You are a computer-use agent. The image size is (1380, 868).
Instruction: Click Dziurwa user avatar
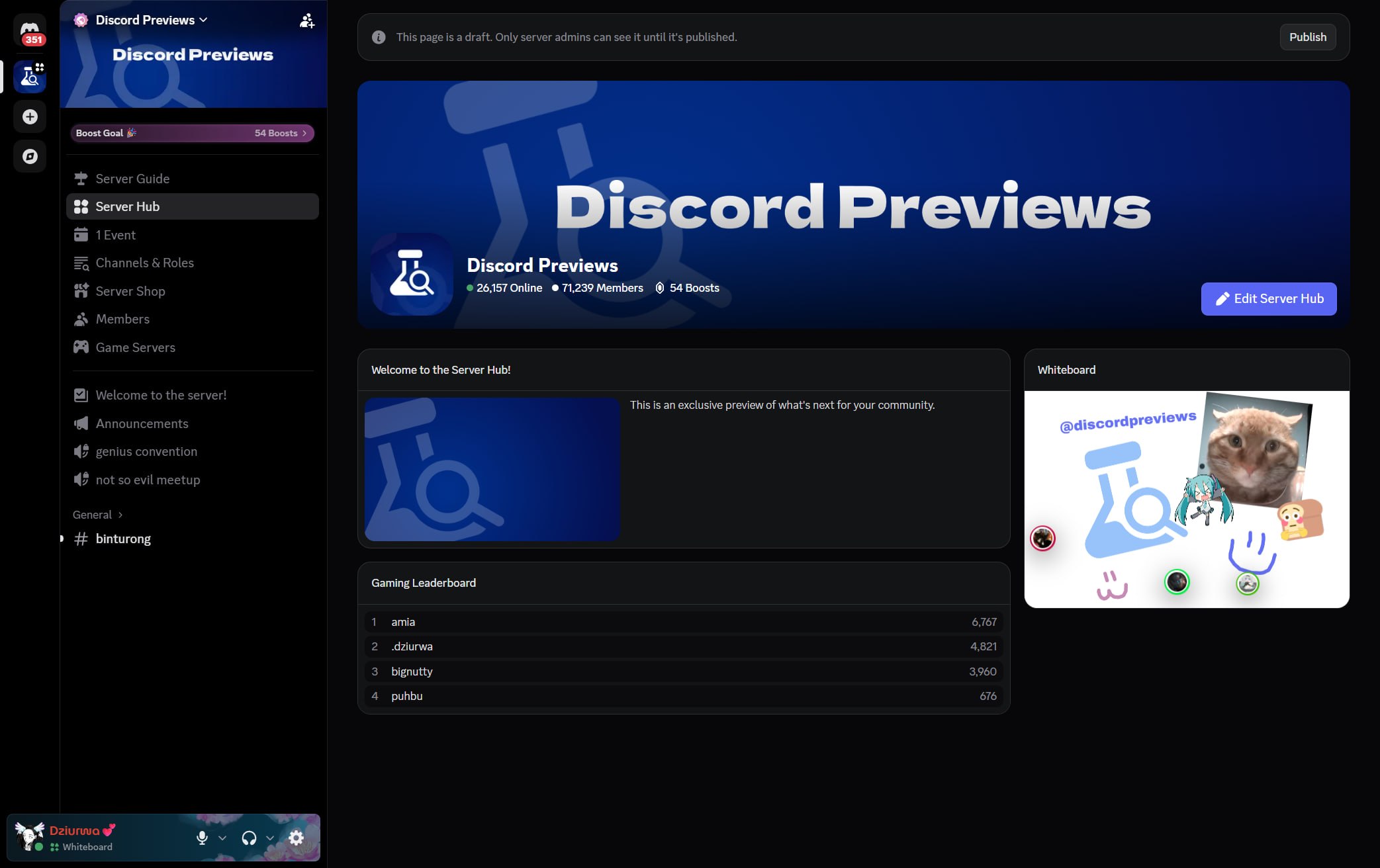(29, 837)
